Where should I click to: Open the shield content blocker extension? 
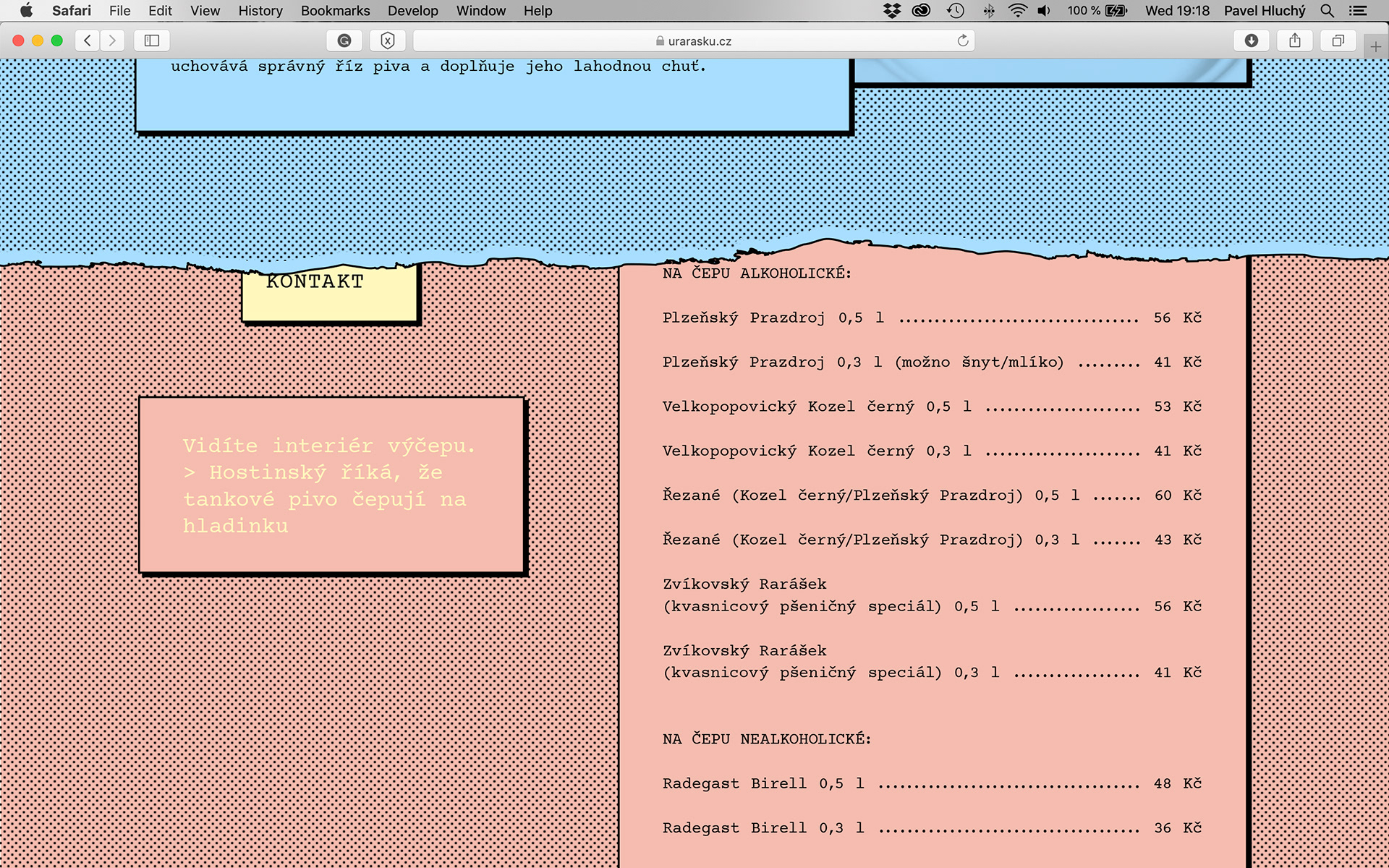(x=388, y=41)
